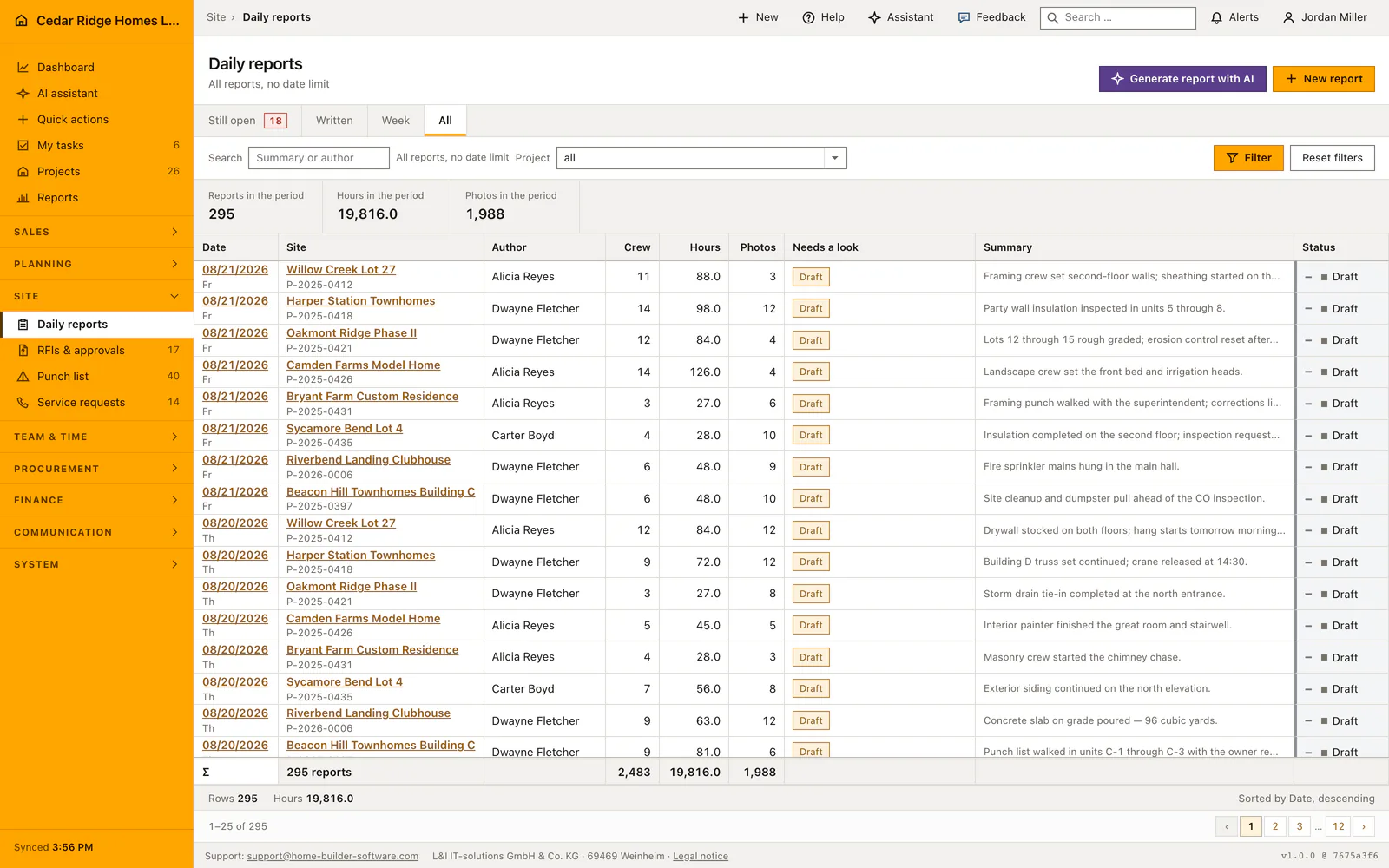Go to My tasks
Viewport: 1389px width, 868px height.
(x=96, y=146)
